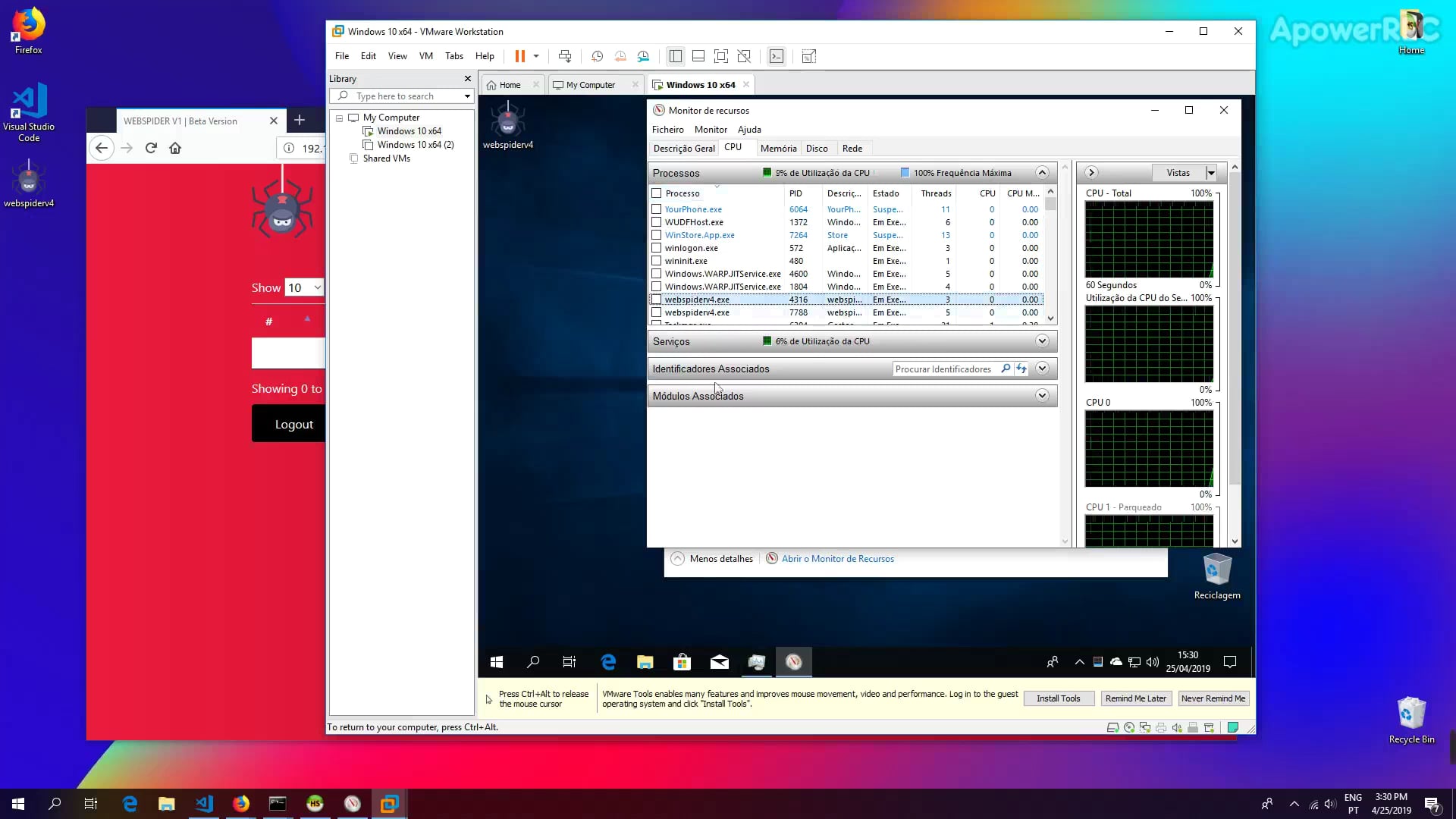Take a snapshot of the virtual machine

pos(597,56)
